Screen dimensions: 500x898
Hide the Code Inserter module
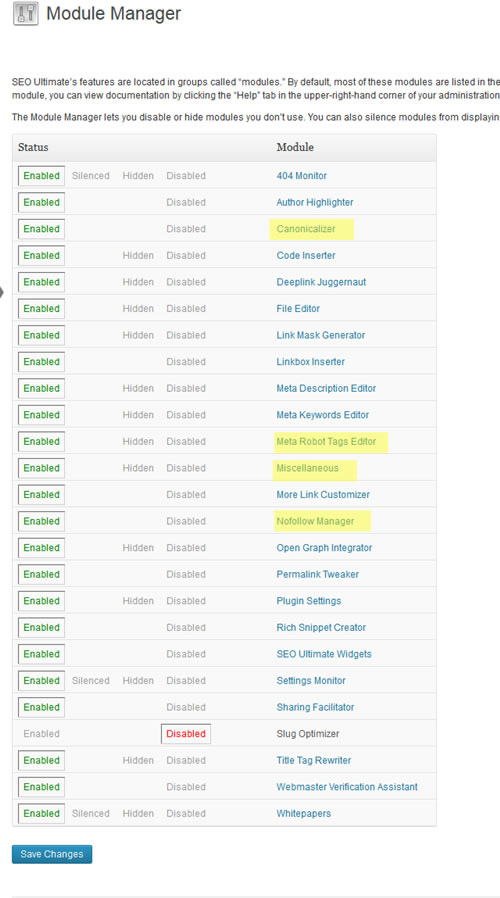tap(138, 255)
